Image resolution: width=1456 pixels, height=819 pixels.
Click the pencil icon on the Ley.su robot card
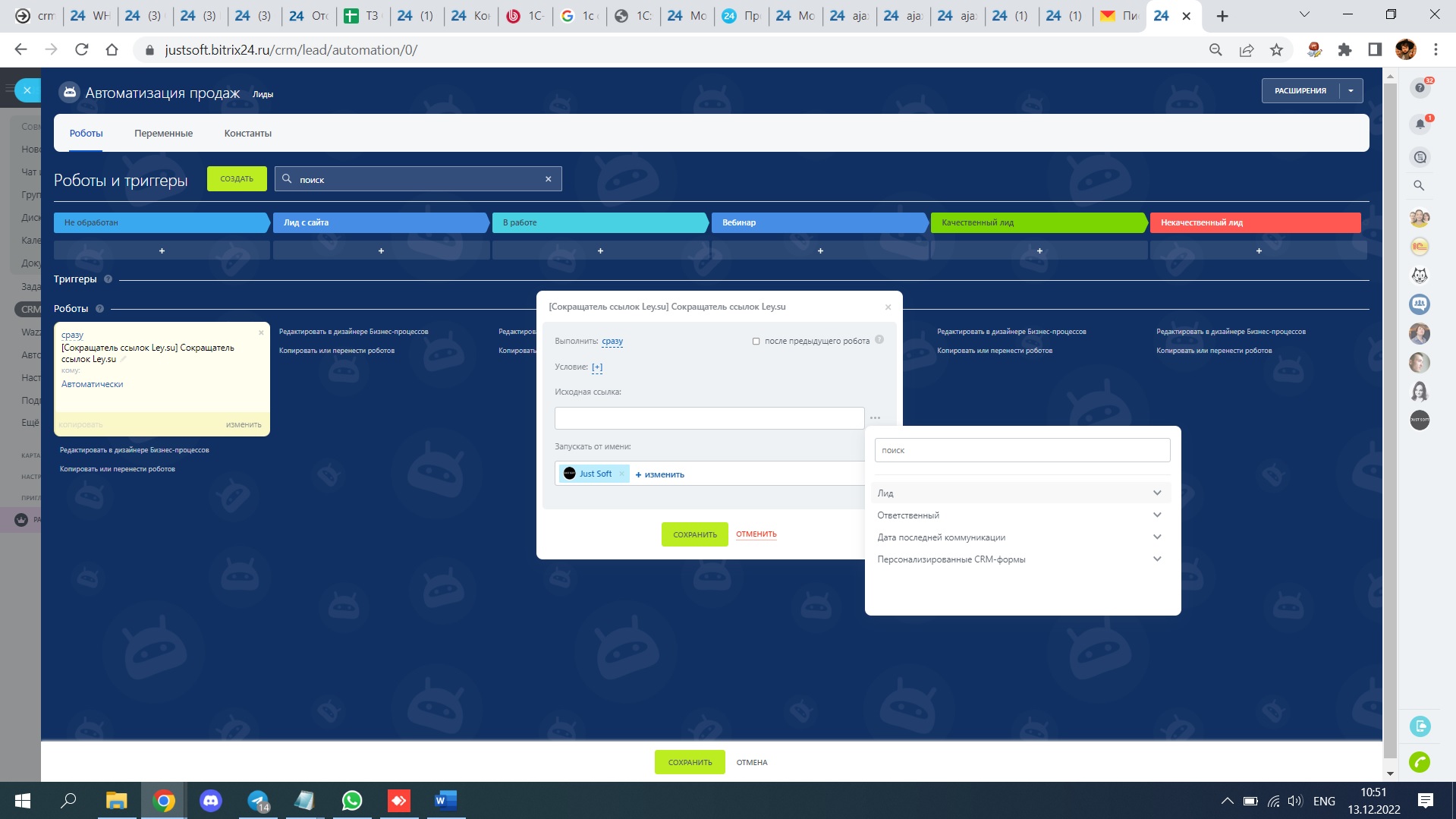pyautogui.click(x=123, y=359)
